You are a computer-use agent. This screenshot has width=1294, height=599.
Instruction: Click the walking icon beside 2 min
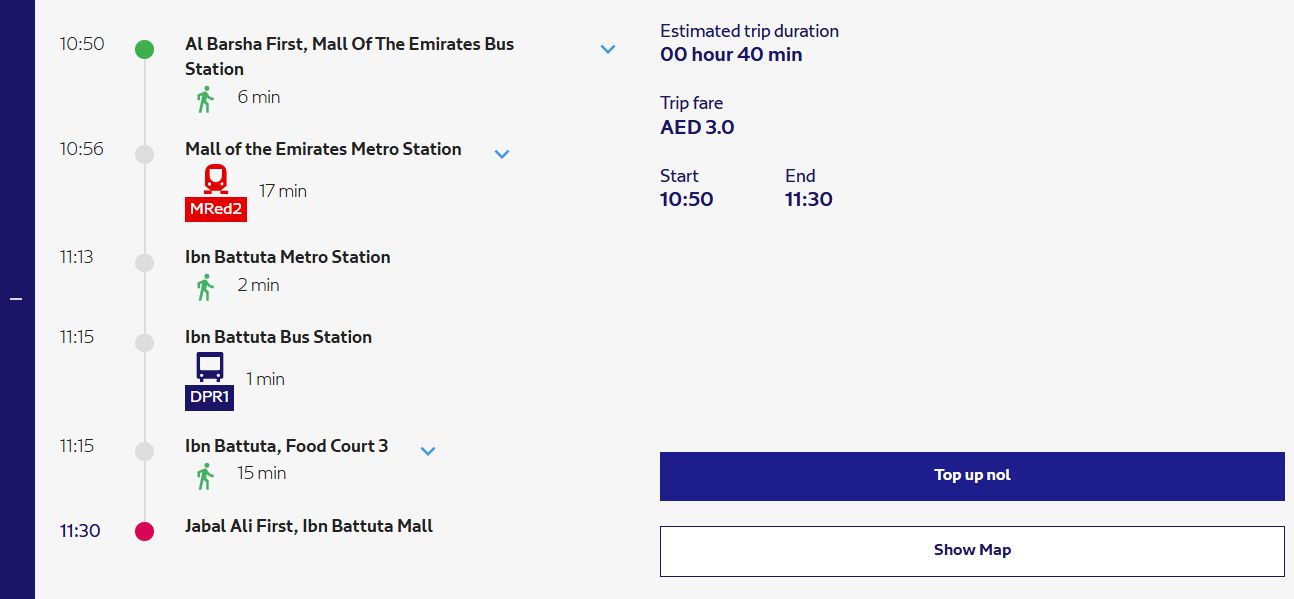point(205,286)
